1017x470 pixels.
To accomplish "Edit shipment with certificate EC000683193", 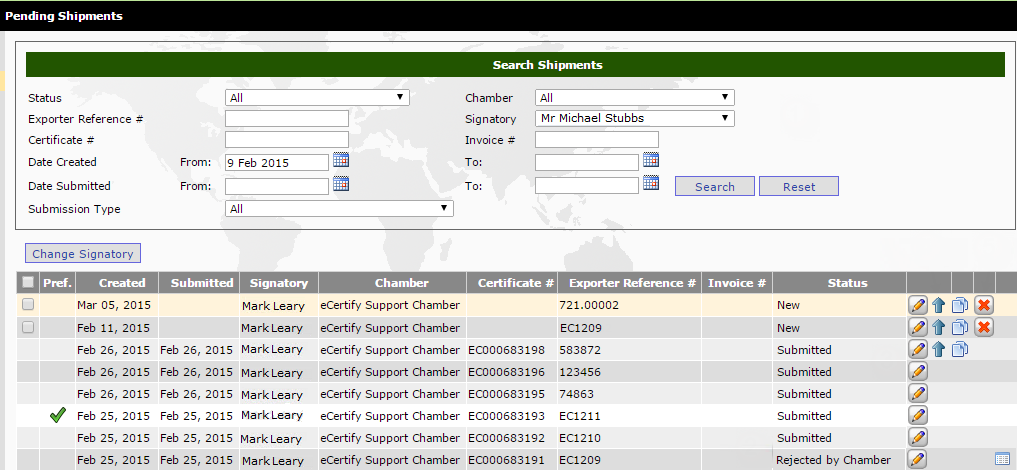I will tap(917, 415).
